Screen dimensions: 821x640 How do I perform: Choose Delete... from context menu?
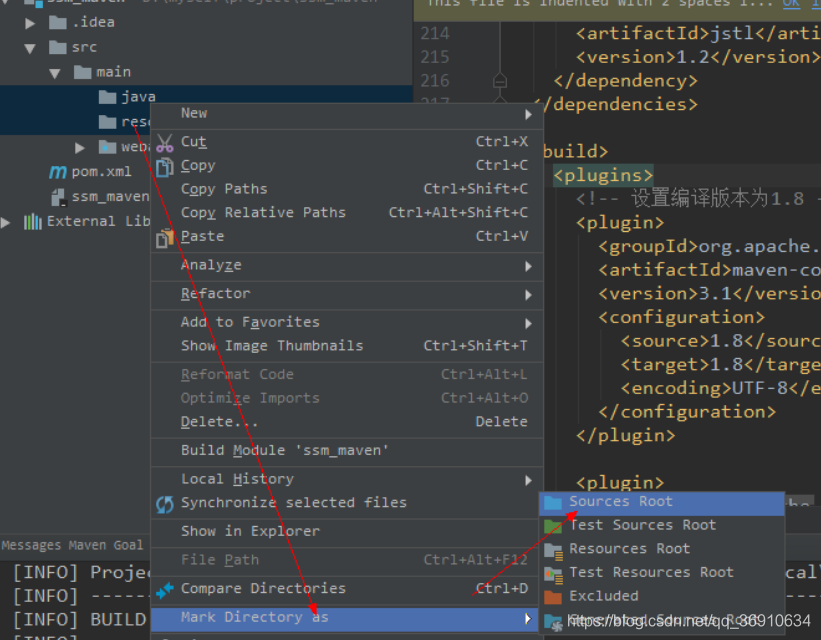(x=347, y=422)
